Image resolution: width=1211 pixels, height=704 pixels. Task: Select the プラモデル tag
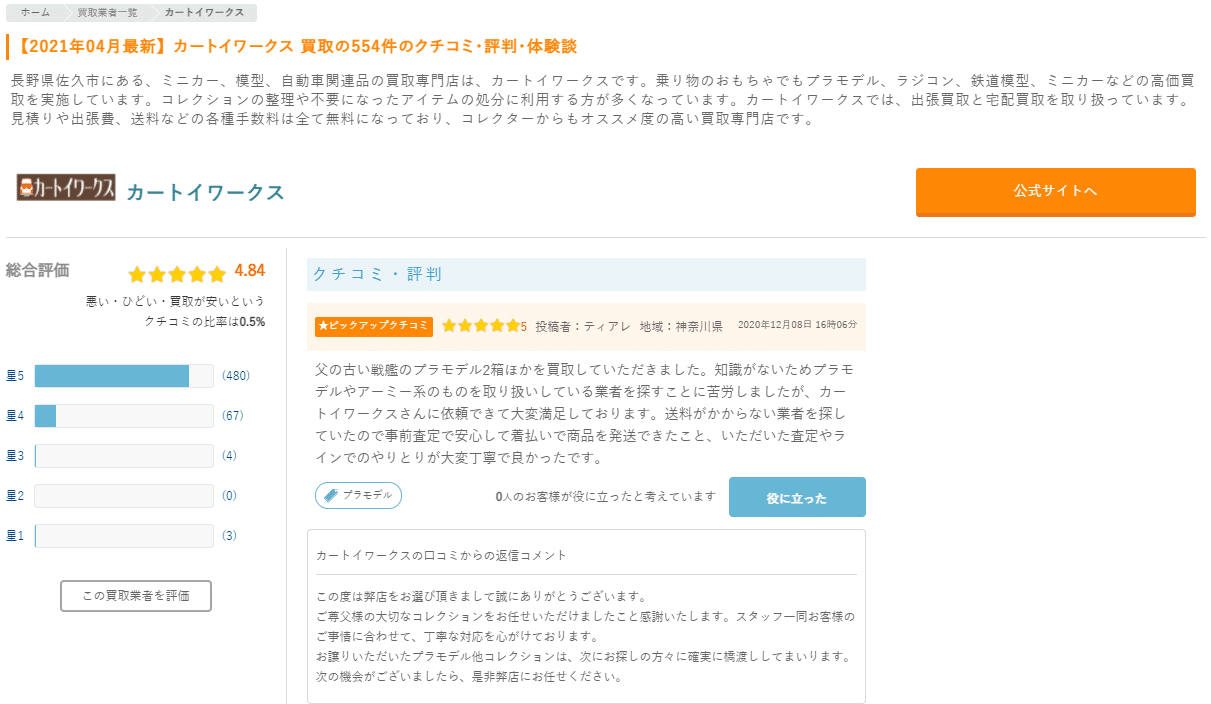coord(358,495)
